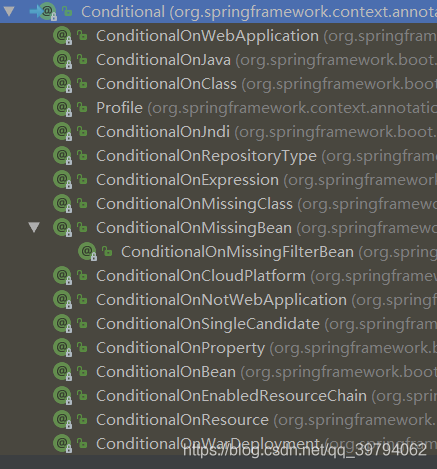Screen dimensions: 437x469
Task: Open the blog.csdn.net watermark link
Action: (x=305, y=451)
